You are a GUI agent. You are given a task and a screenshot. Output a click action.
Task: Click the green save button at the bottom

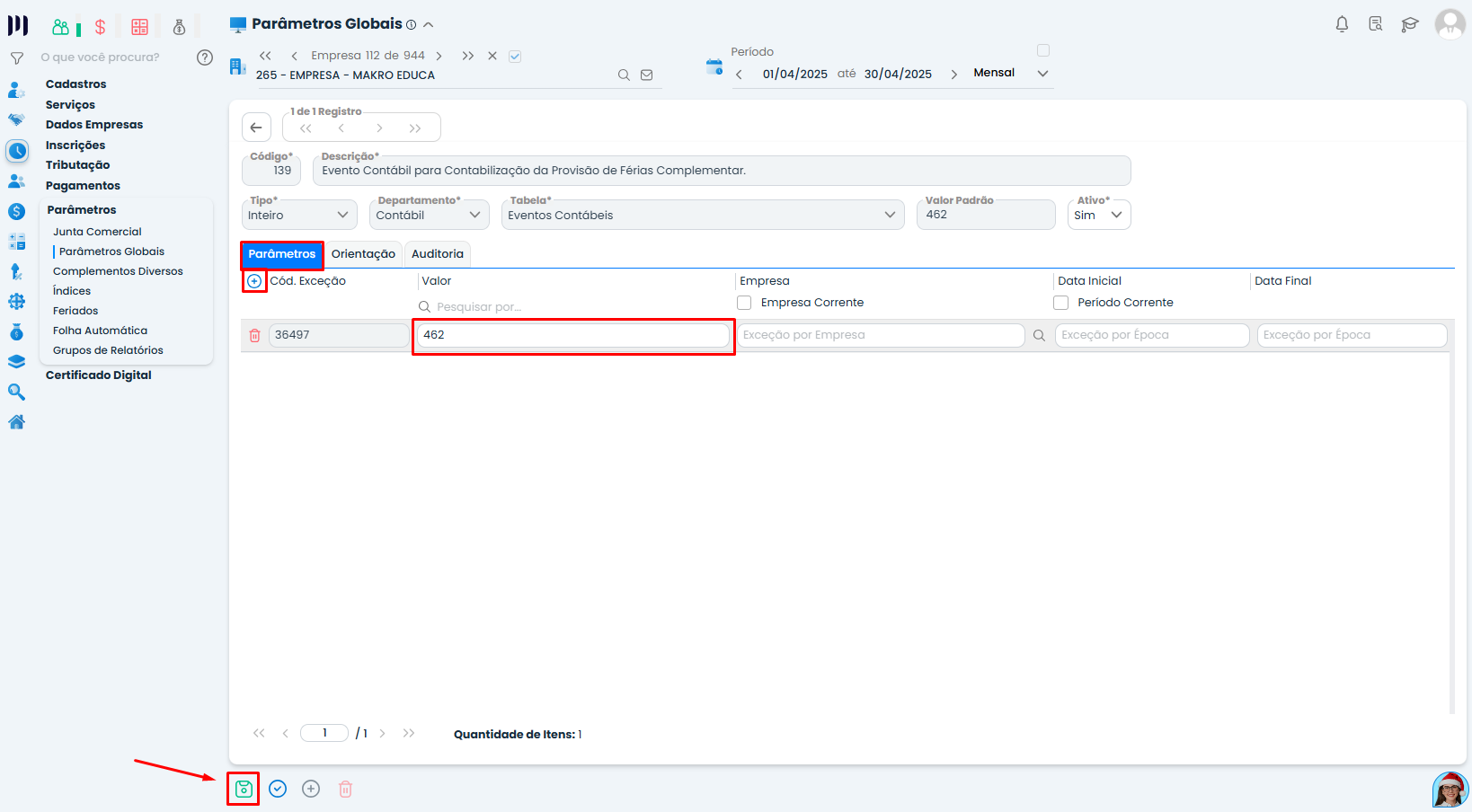243,788
